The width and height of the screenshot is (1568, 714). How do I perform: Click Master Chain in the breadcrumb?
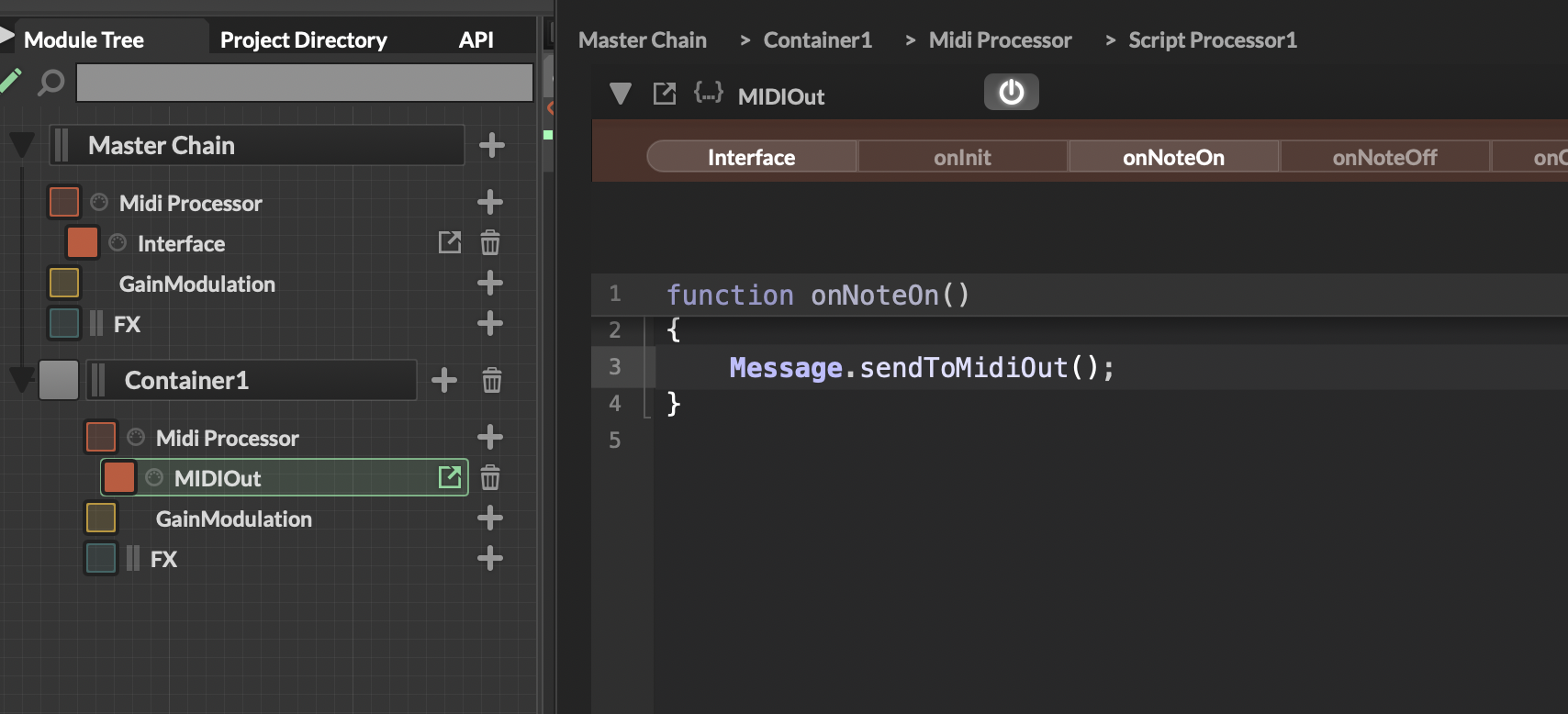click(x=643, y=40)
